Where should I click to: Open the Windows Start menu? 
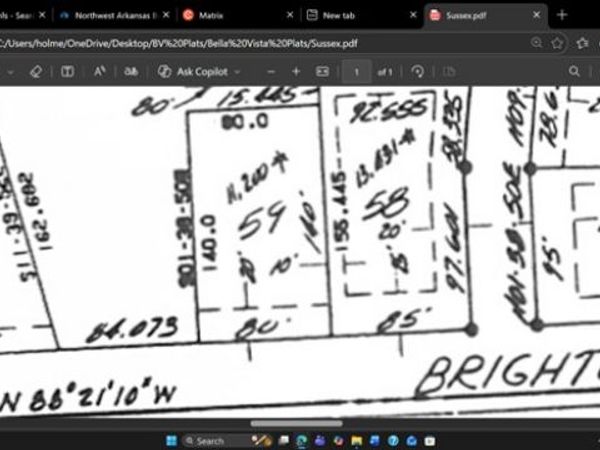click(171, 440)
